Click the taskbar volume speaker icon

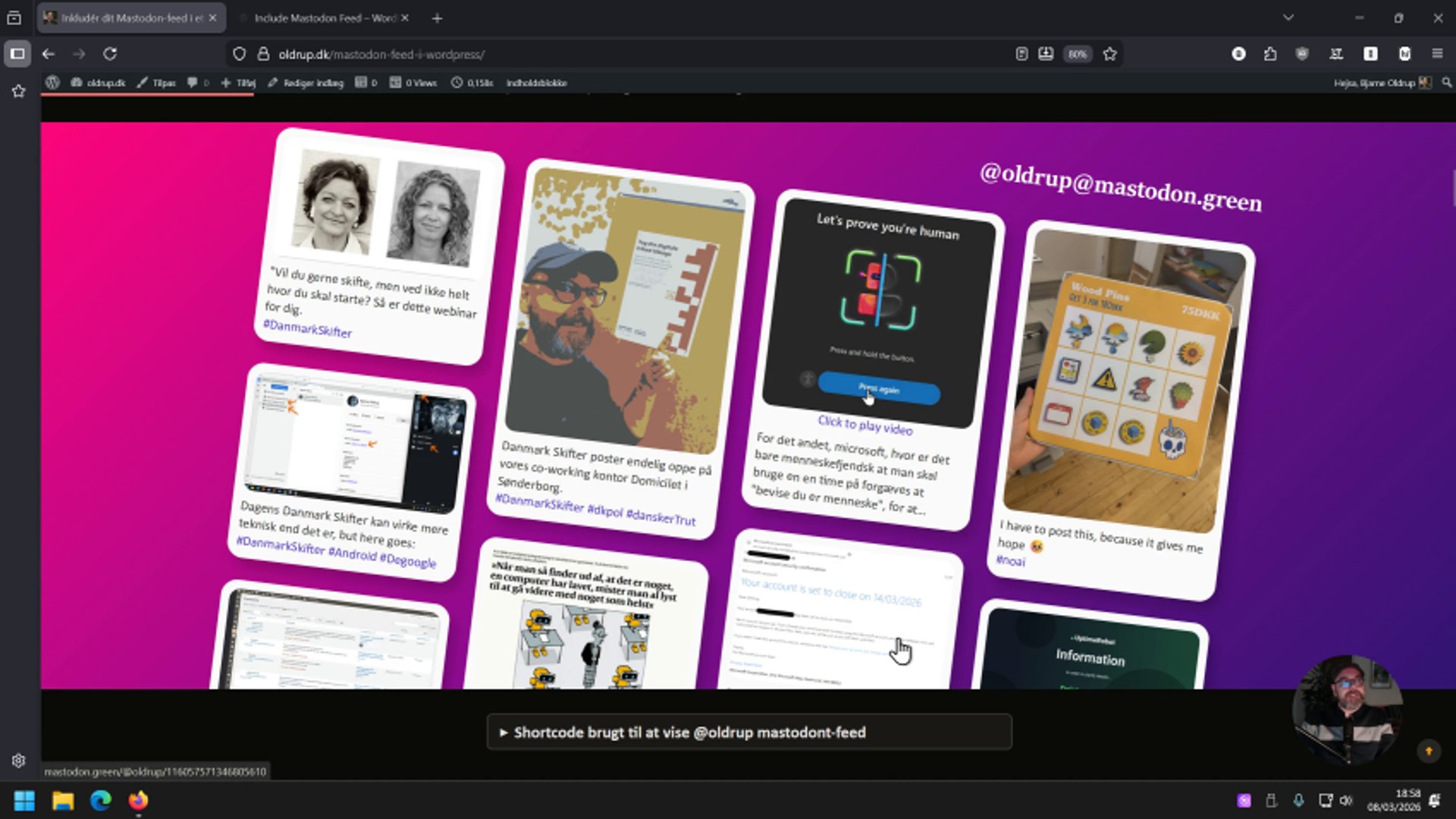pos(1346,800)
